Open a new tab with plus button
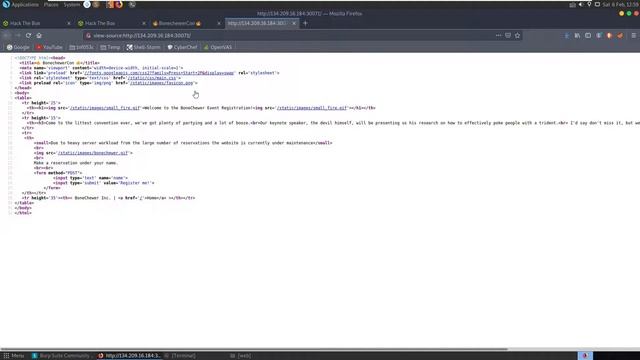 [305, 23]
